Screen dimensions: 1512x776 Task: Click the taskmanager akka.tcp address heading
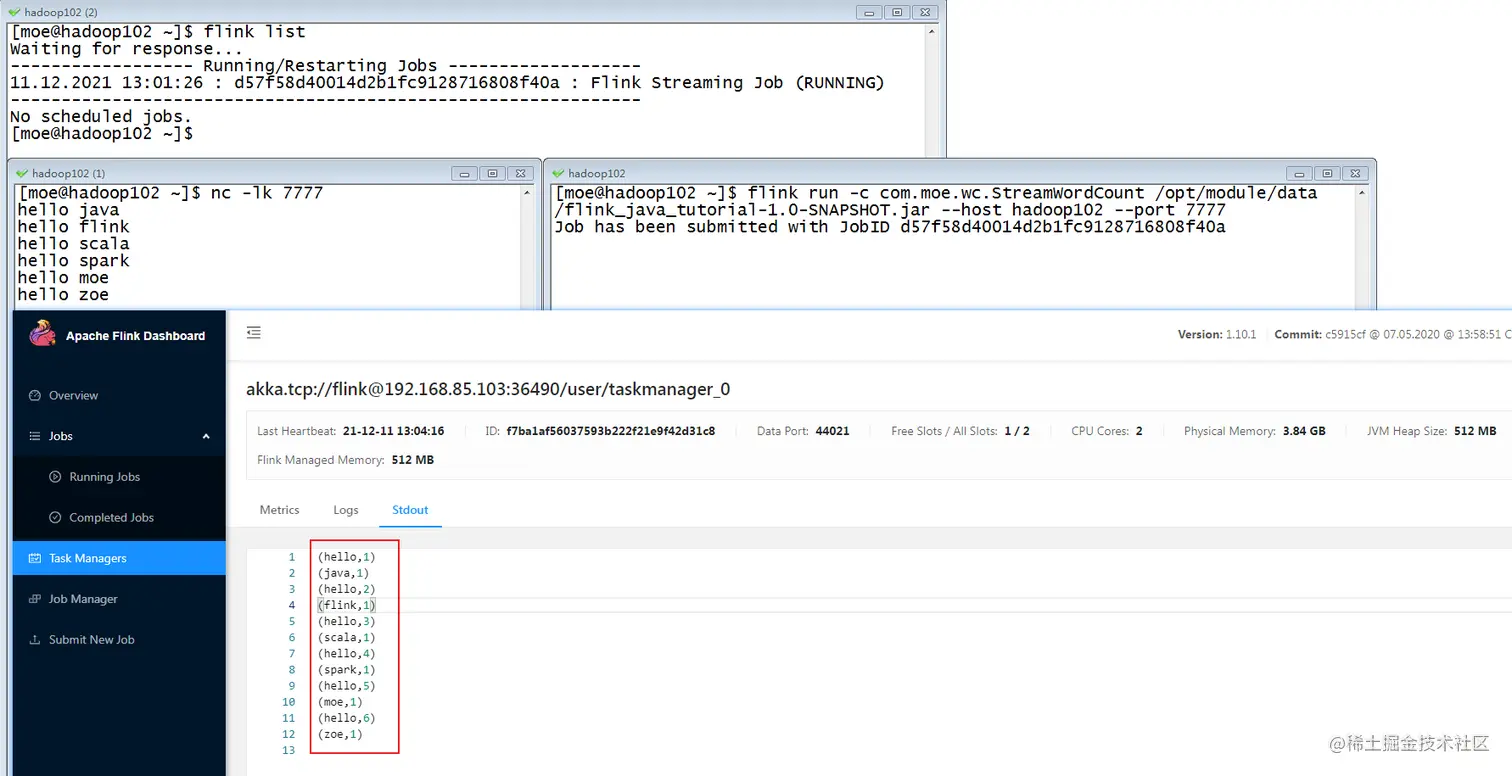coord(488,389)
